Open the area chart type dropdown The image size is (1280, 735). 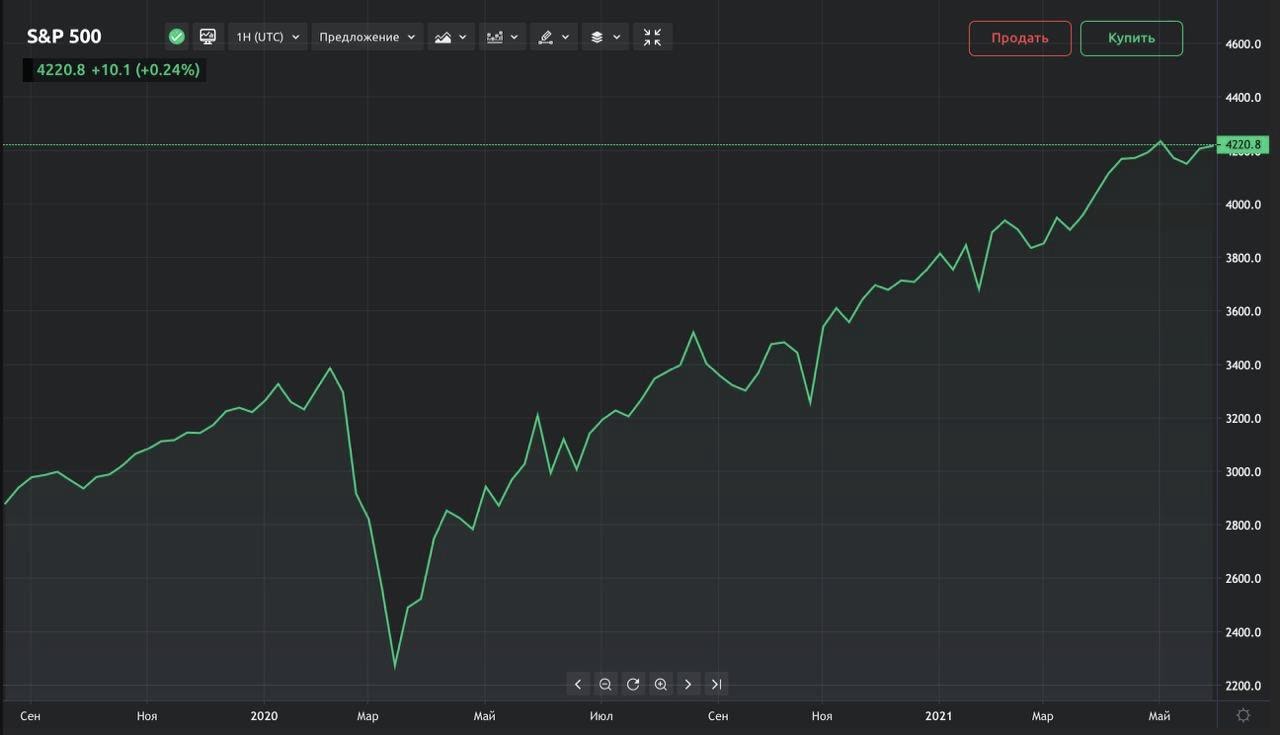[x=451, y=37]
